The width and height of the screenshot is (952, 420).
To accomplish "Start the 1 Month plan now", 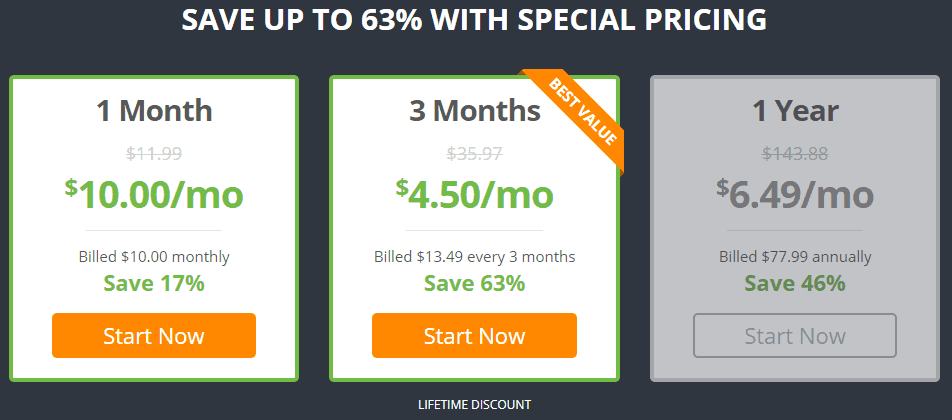I will 154,336.
